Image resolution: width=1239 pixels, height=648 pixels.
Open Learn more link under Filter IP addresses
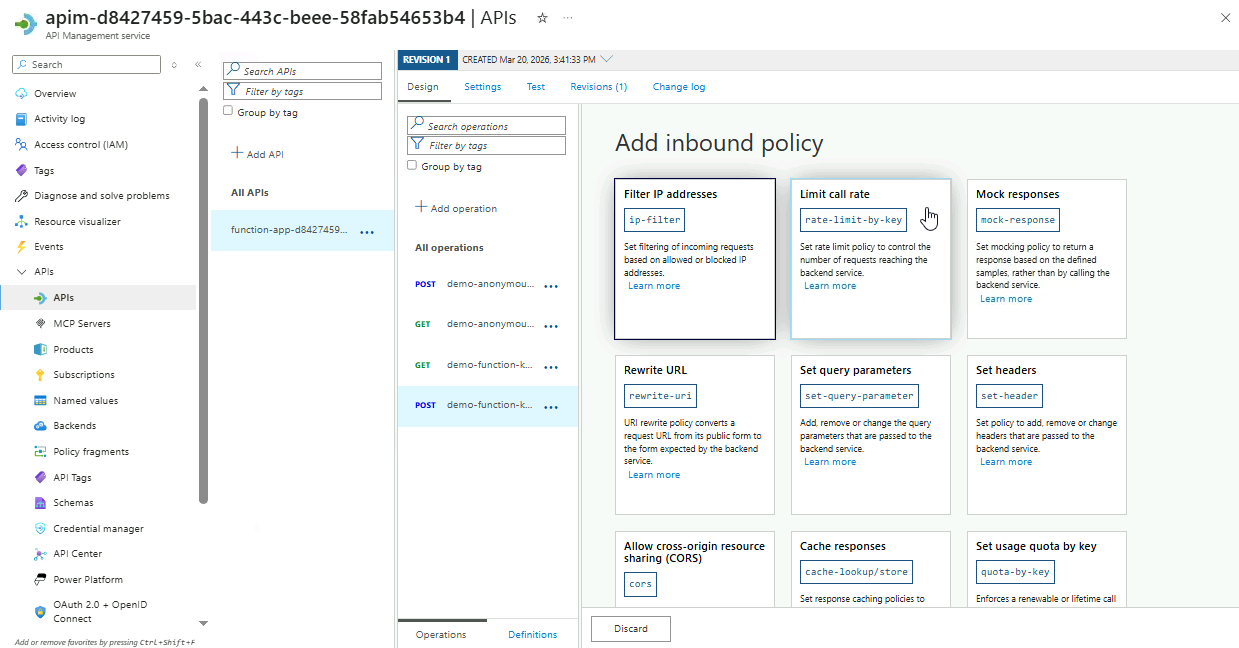[x=653, y=286]
